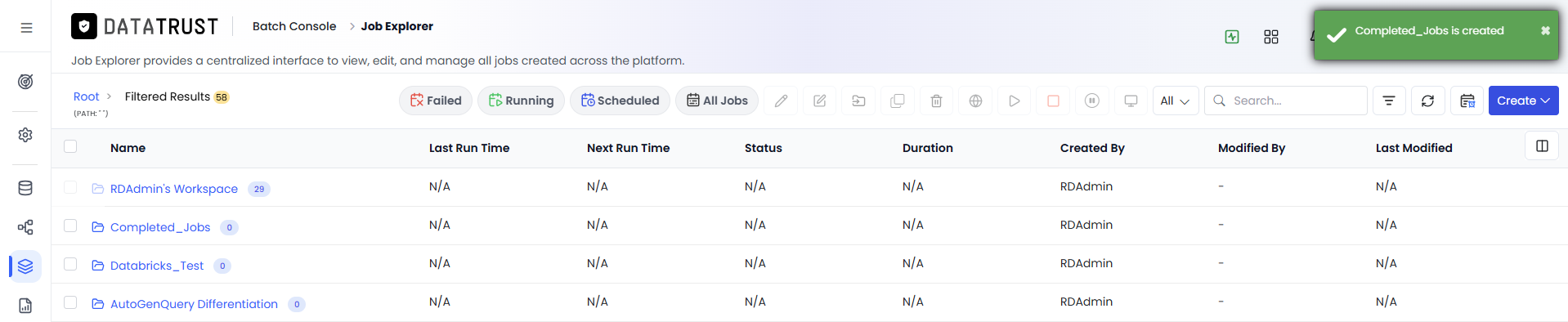Image resolution: width=1568 pixels, height=322 pixels.
Task: Check the Completed_Jobs row checkbox
Action: click(70, 226)
